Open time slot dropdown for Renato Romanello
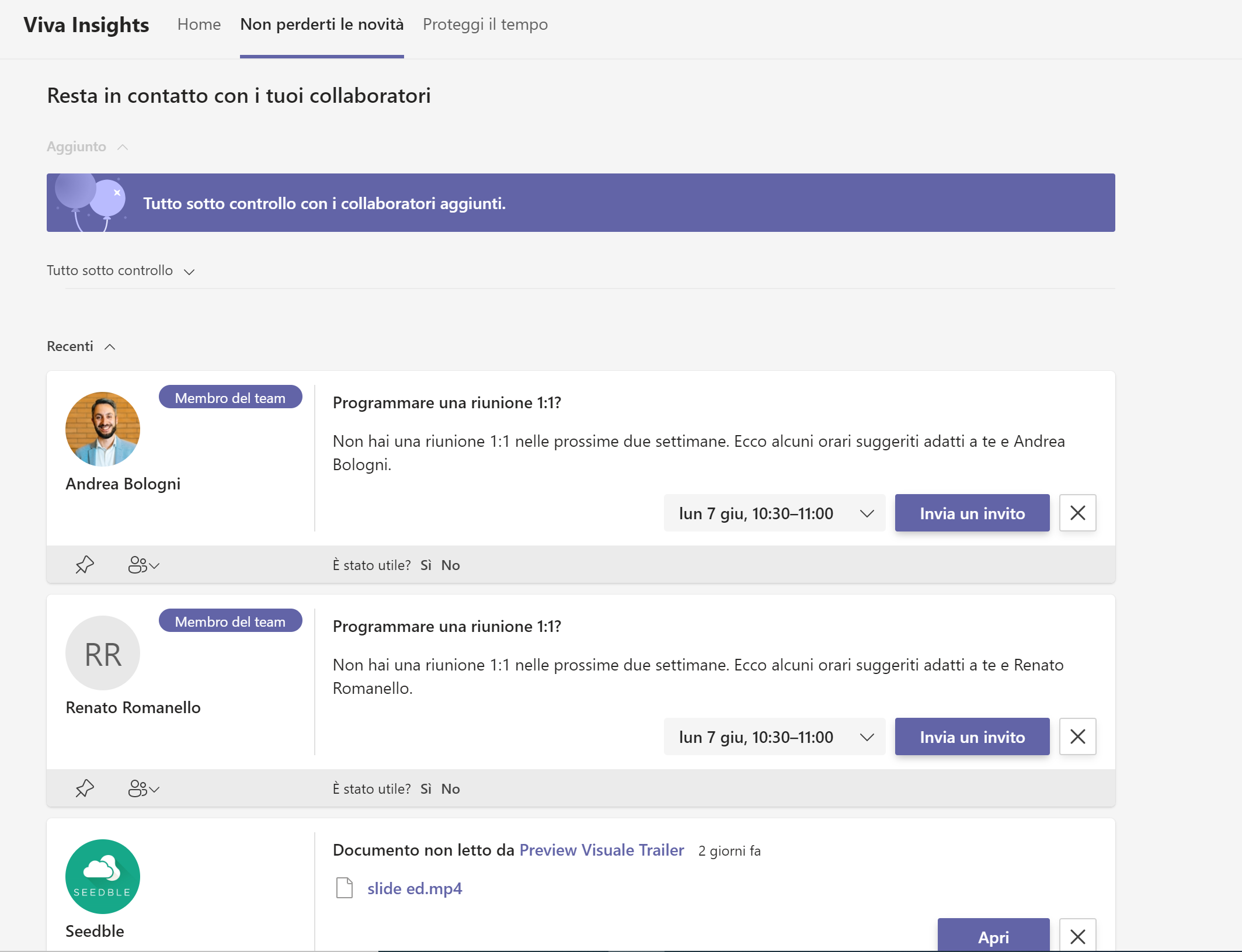This screenshot has width=1242, height=952. [774, 736]
